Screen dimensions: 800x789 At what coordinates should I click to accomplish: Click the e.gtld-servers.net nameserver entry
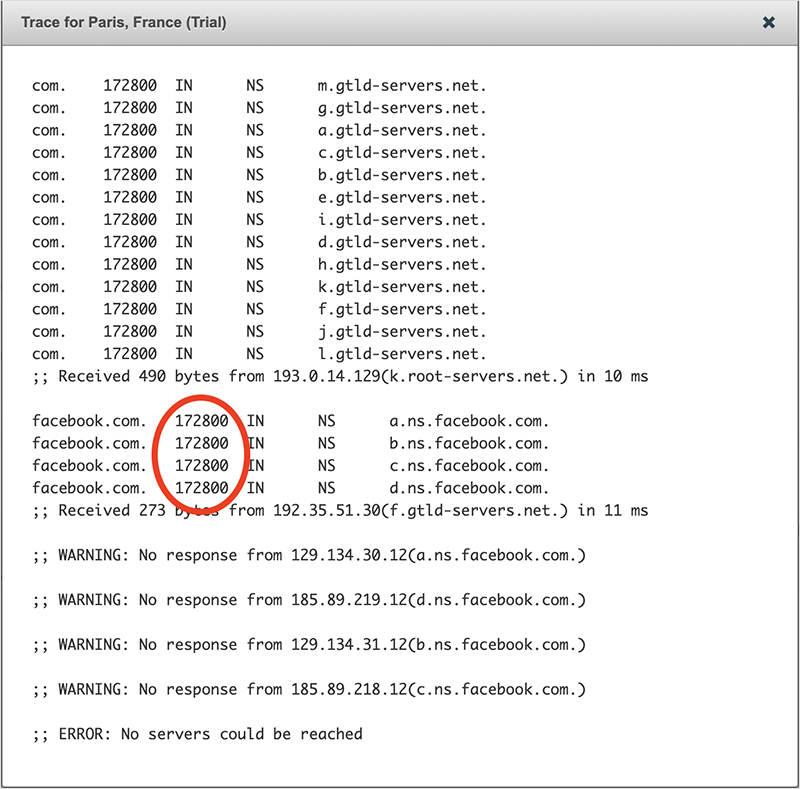click(x=401, y=197)
